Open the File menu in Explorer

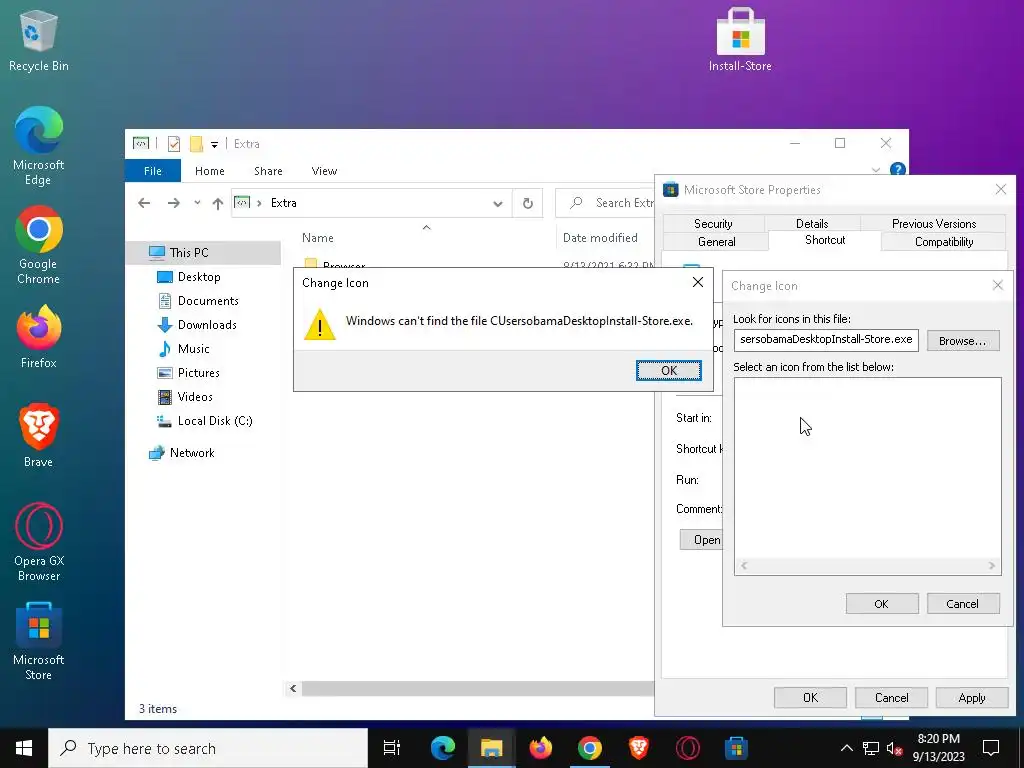click(153, 171)
